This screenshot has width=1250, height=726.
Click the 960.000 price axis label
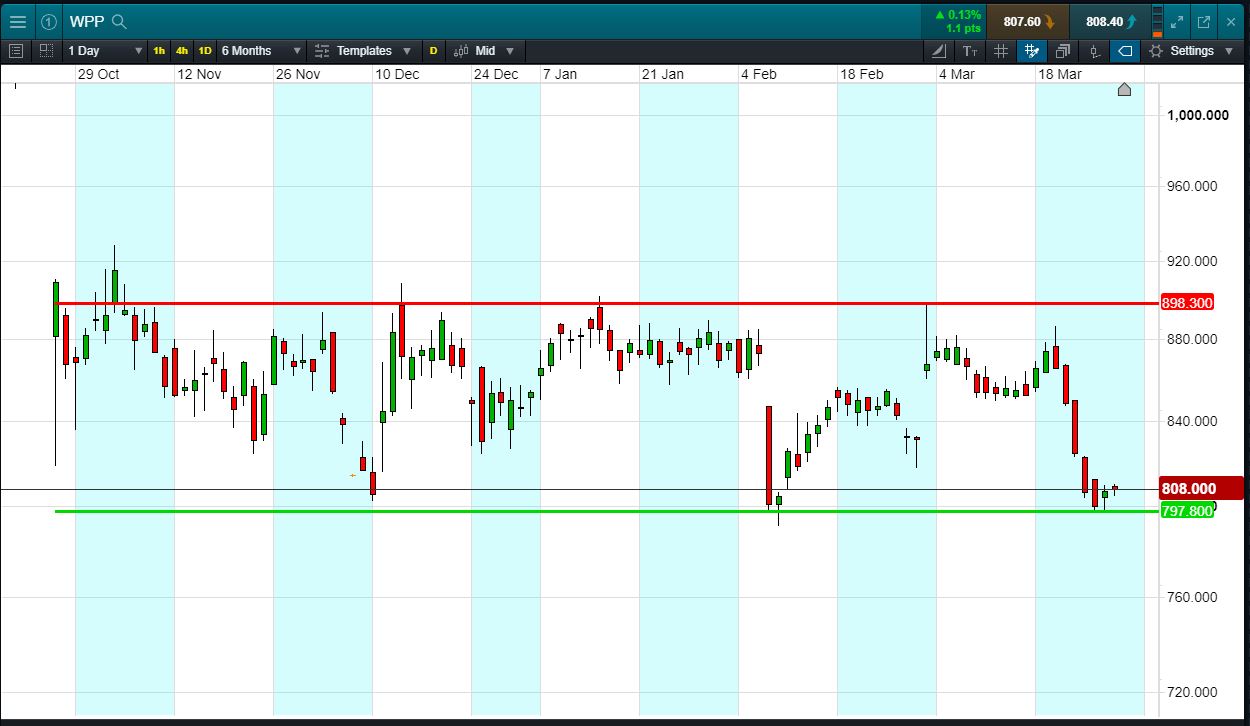tap(1192, 186)
